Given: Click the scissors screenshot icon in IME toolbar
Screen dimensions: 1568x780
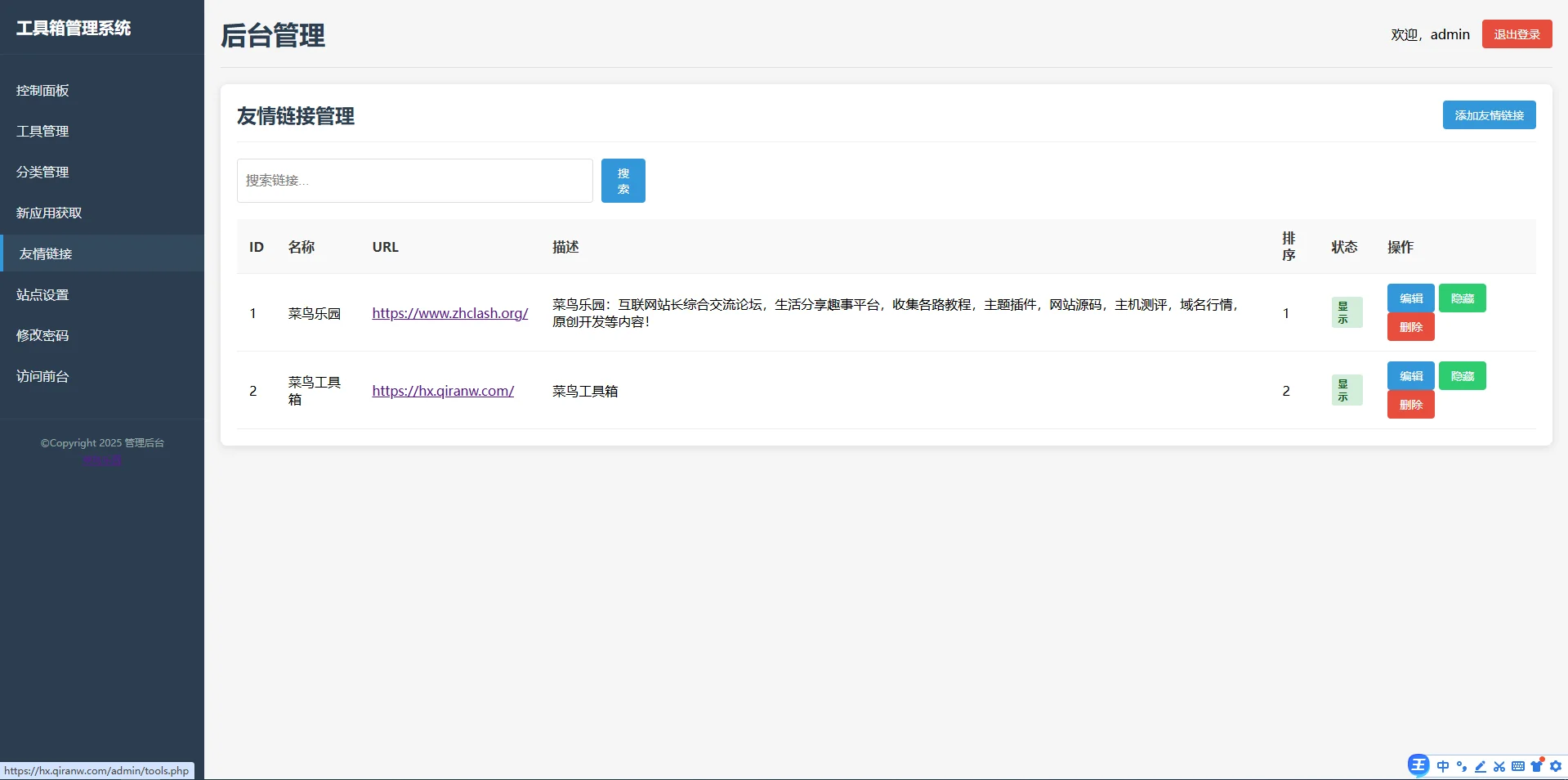Looking at the screenshot, I should click(1499, 766).
